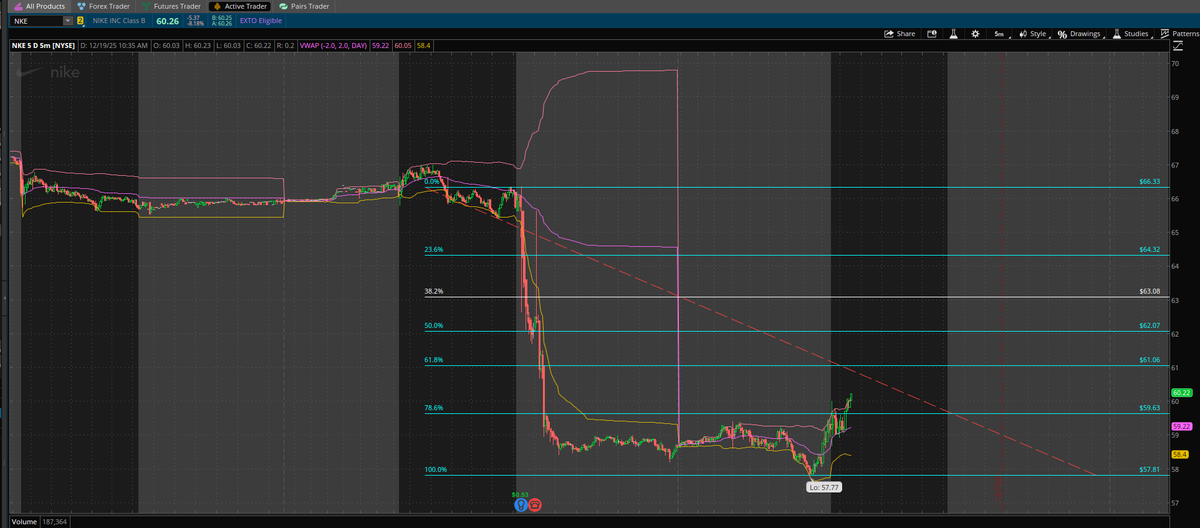Click the flask Edit studies icon
The image size is (1200, 528).
pos(954,34)
